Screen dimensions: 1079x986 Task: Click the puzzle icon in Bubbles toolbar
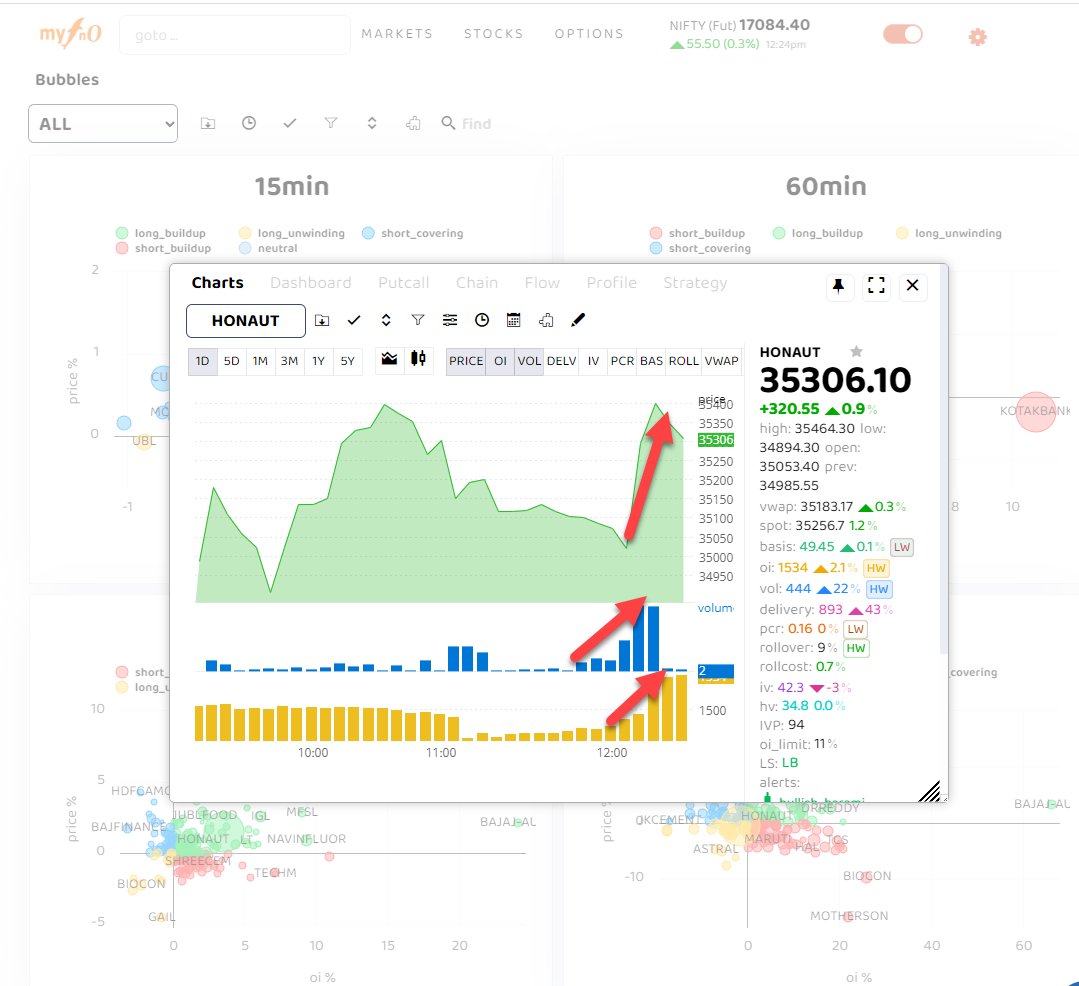coord(413,123)
